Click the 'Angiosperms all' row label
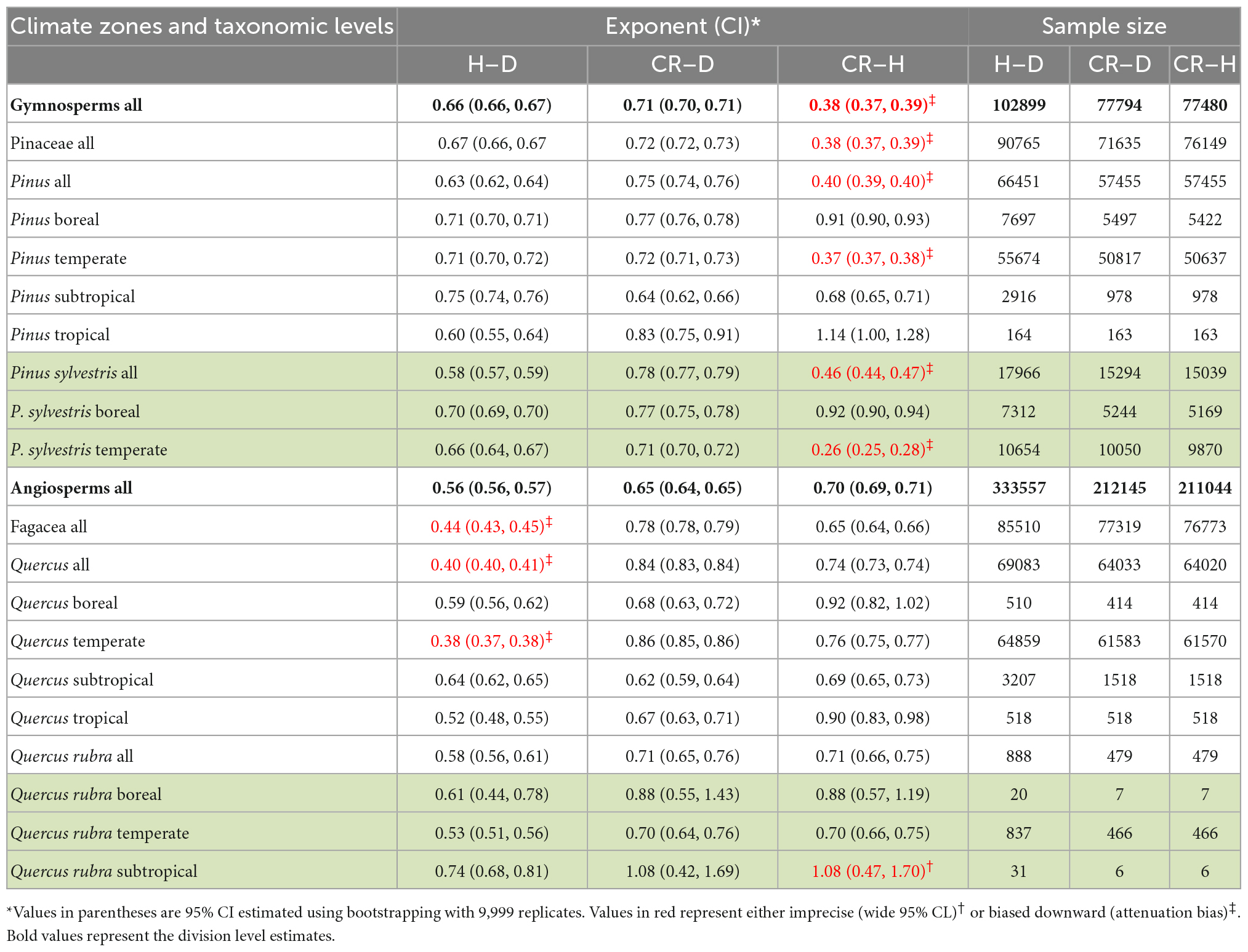 coord(71,488)
